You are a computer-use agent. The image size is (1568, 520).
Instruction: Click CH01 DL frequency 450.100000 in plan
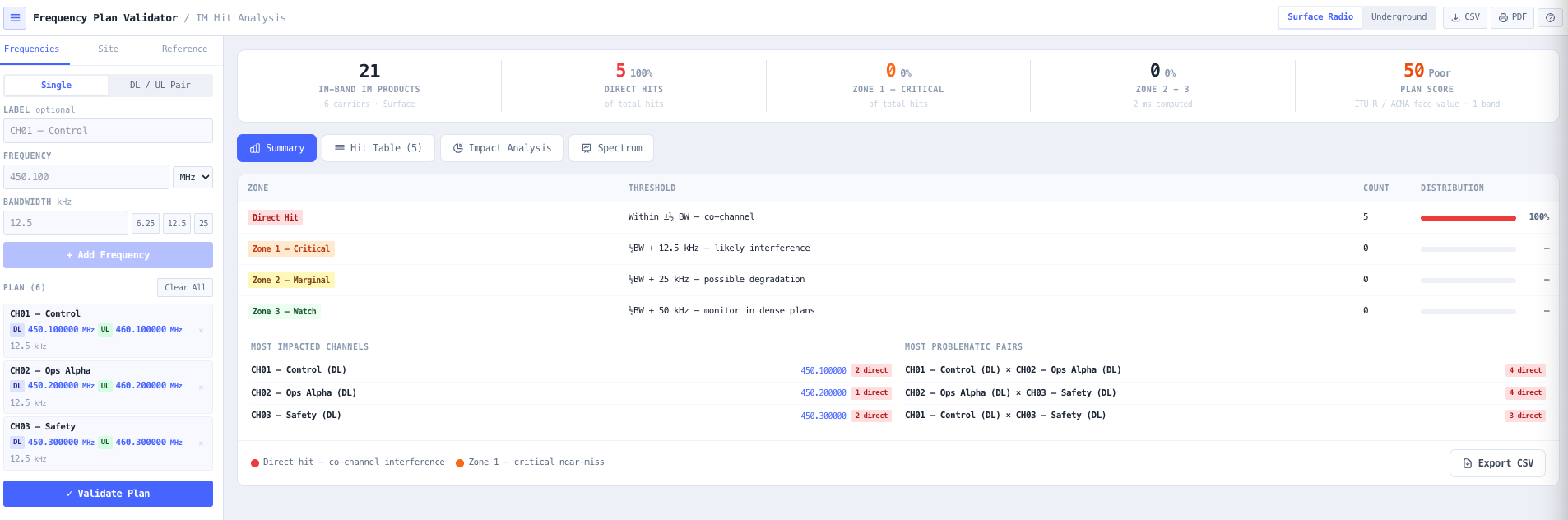53,330
